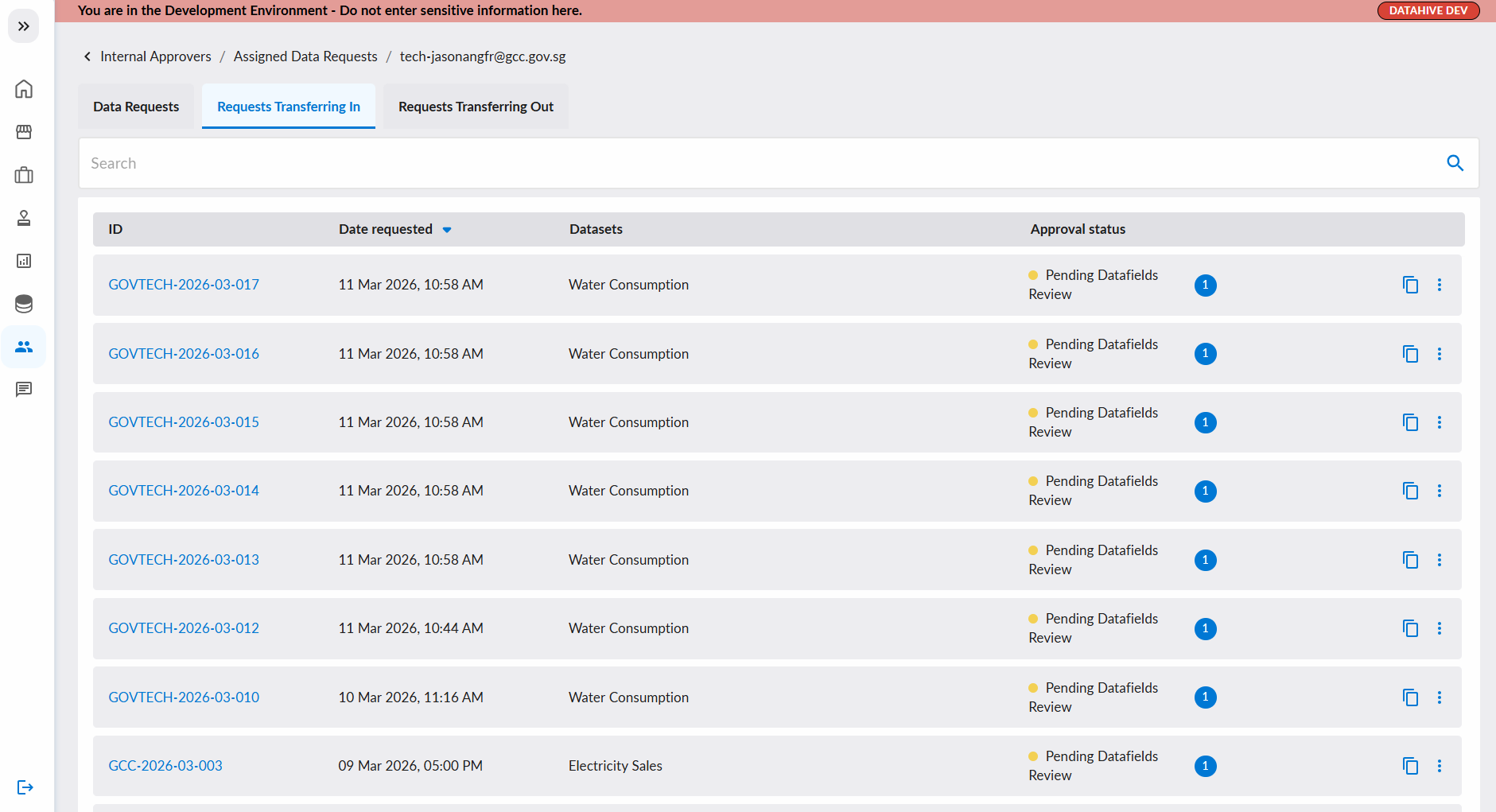Click '10 Mar 2026, 11:16 AM' date cell
Screen dimensions: 1496x812
point(410,697)
